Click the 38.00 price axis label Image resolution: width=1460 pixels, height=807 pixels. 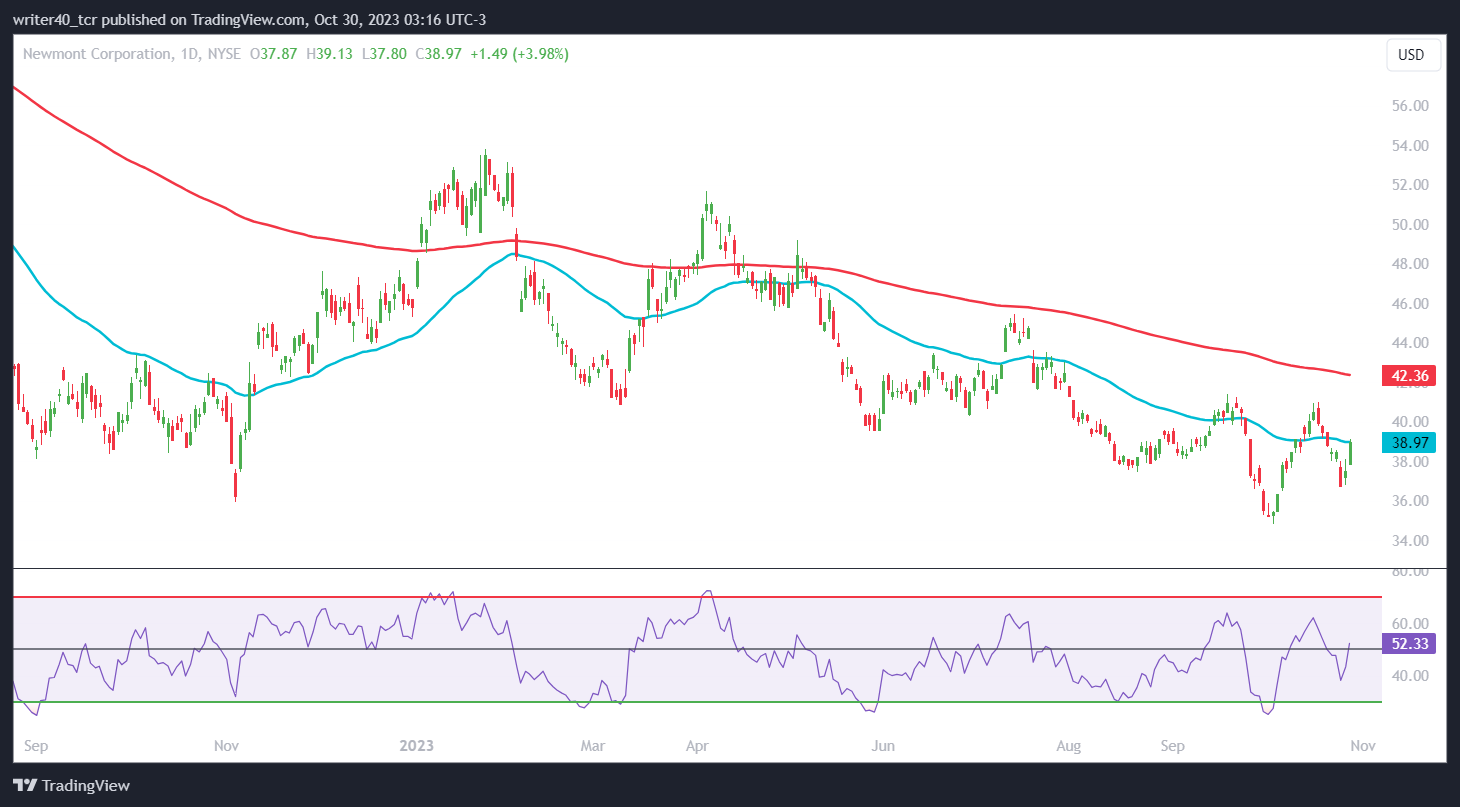(x=1409, y=462)
